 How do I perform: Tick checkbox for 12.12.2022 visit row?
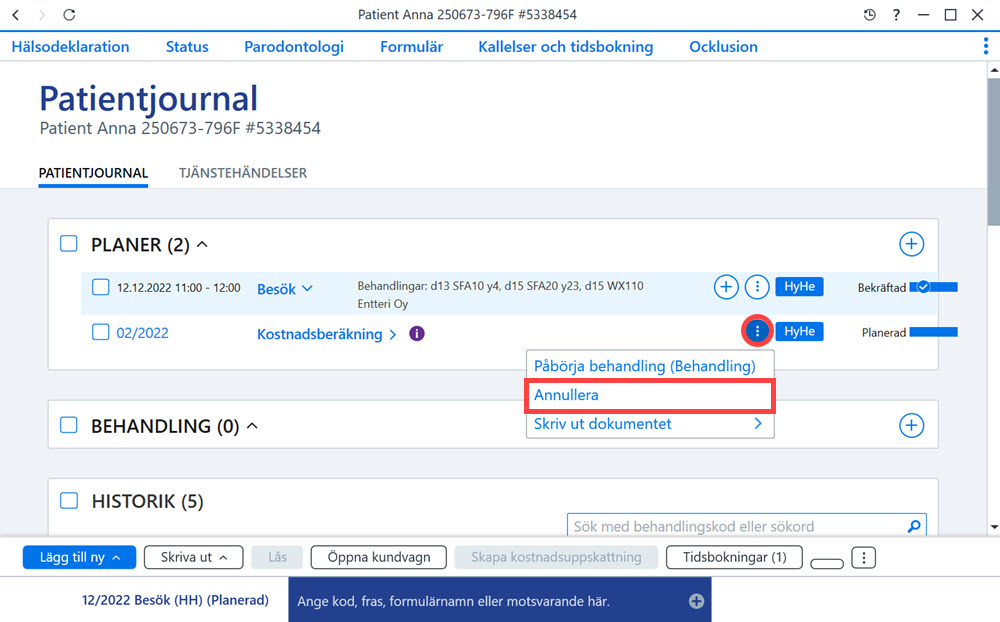coord(101,287)
